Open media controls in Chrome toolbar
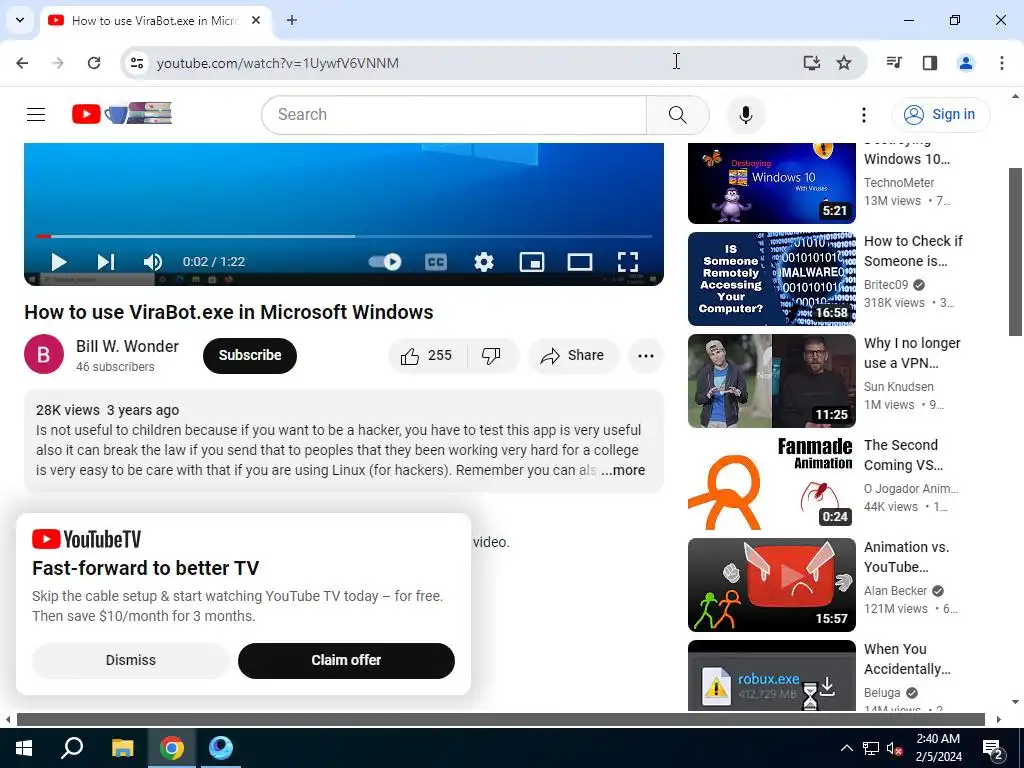 (894, 63)
